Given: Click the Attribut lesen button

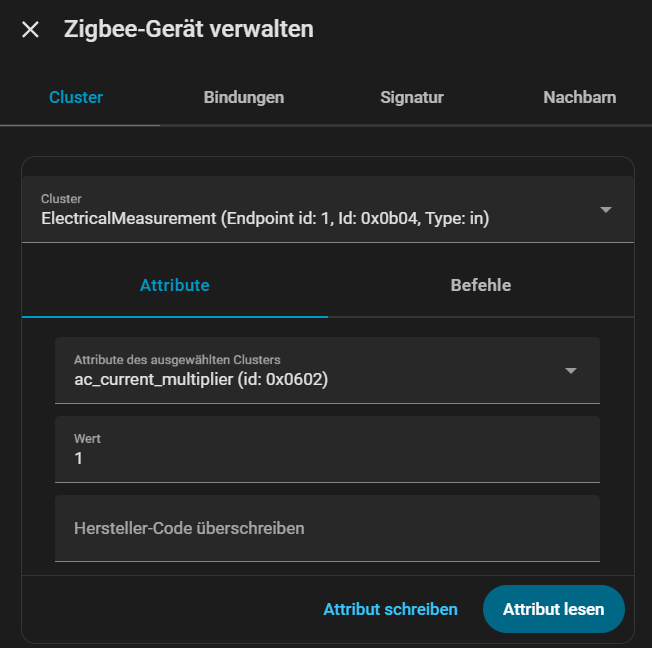Looking at the screenshot, I should (x=553, y=610).
